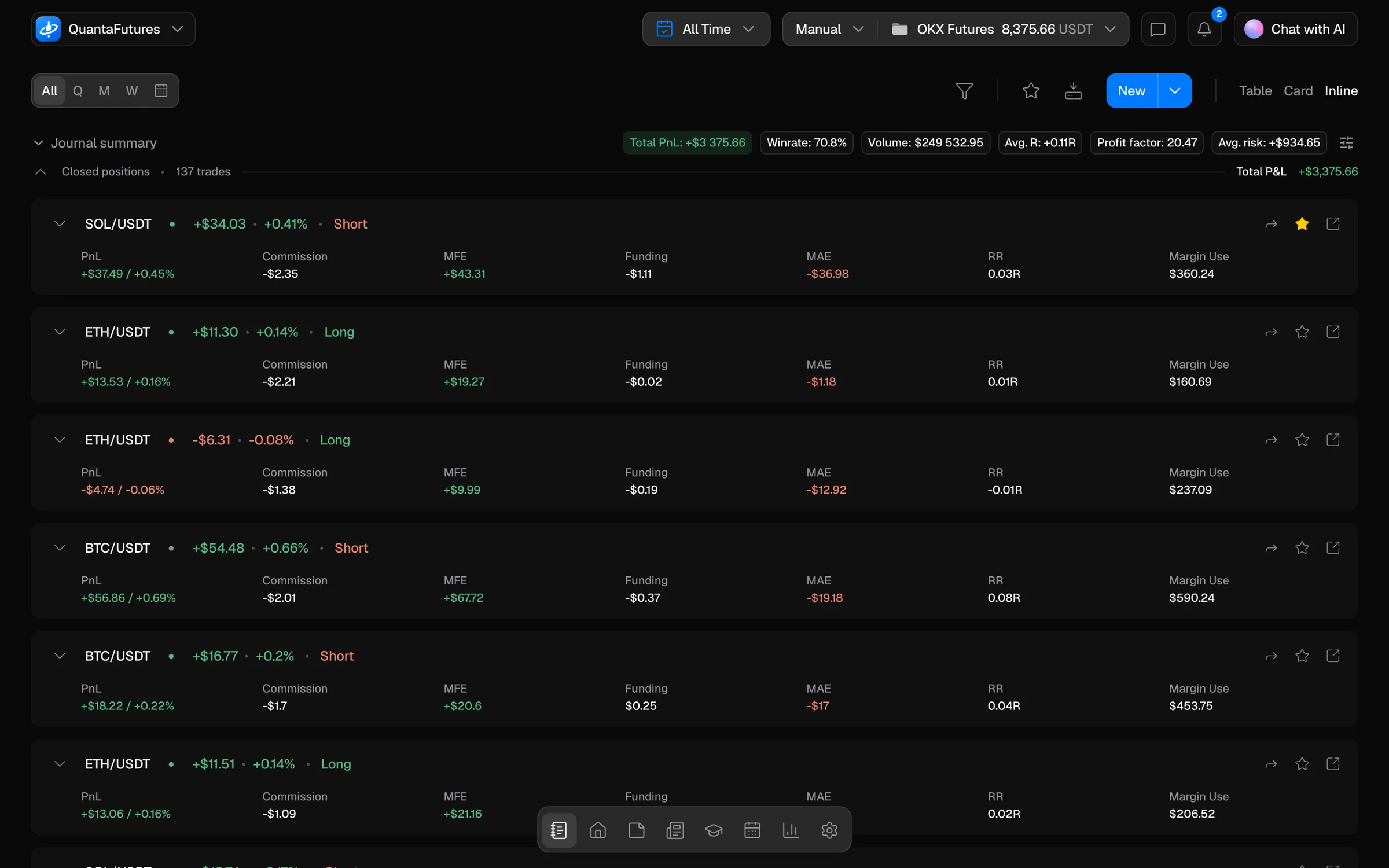Star the BTC/USDT +$54.48 trade
The width and height of the screenshot is (1389, 868).
1302,548
